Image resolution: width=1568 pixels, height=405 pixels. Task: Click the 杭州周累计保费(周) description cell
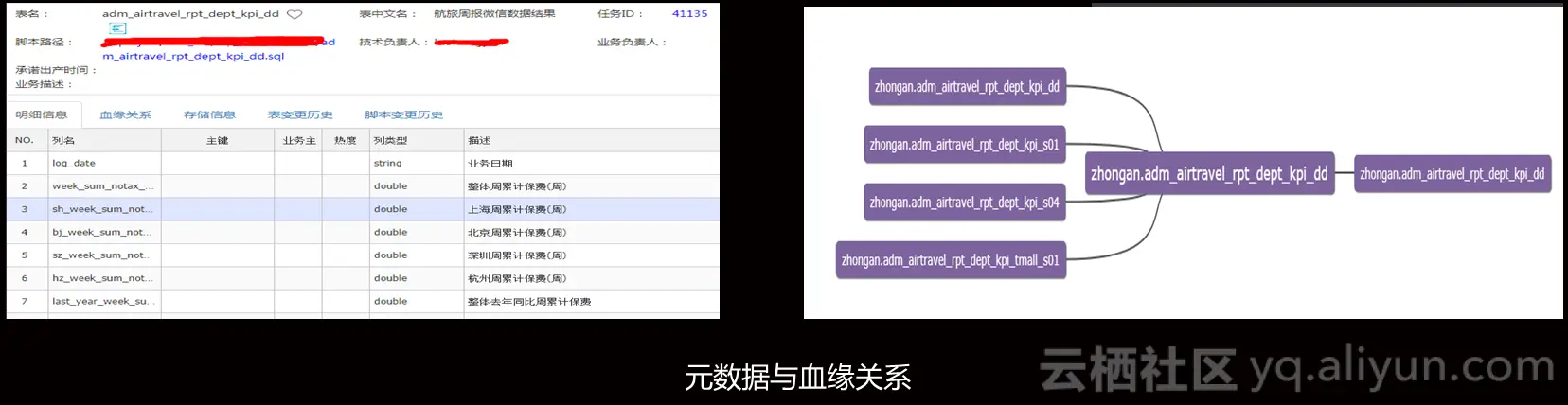pyautogui.click(x=592, y=278)
